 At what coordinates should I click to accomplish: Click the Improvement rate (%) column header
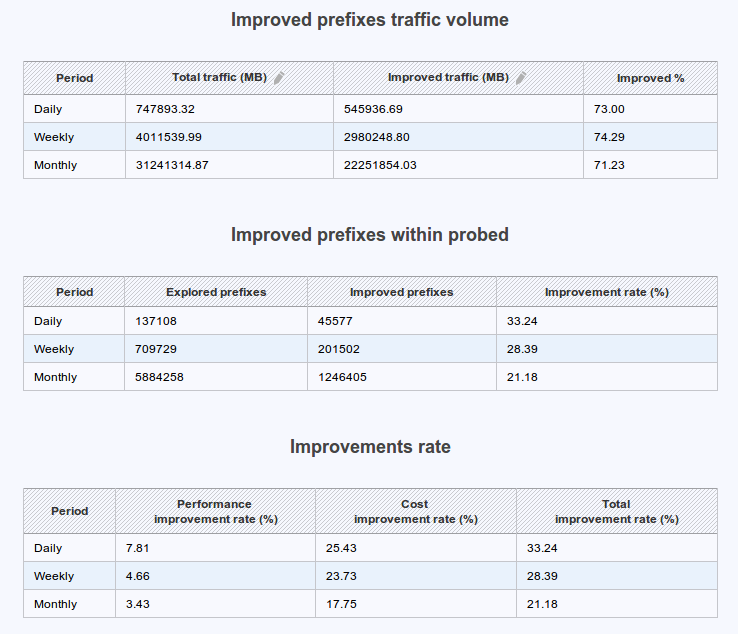click(606, 292)
